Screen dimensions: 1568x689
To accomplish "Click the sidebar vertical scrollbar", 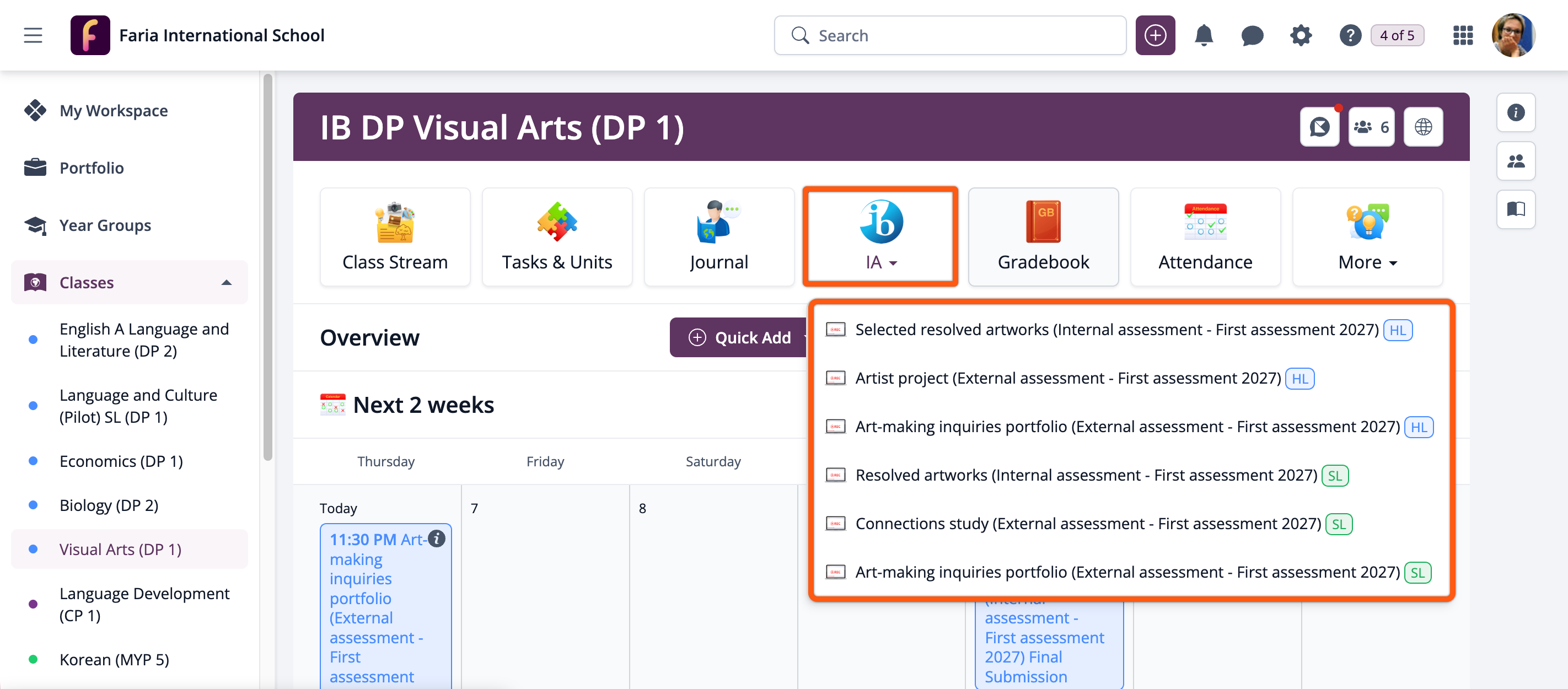I will (267, 268).
